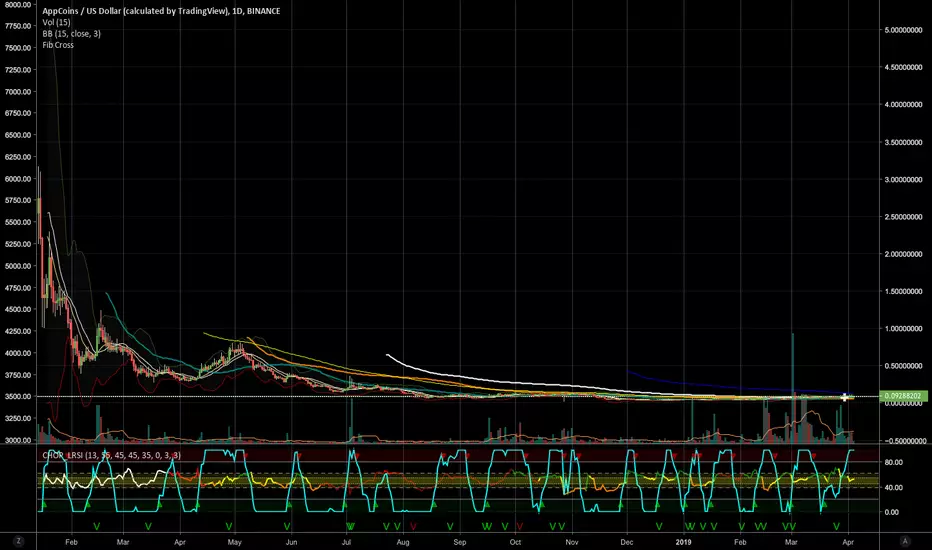This screenshot has width=932, height=550.
Task: Click the Sep label on the time axis
Action: click(459, 542)
